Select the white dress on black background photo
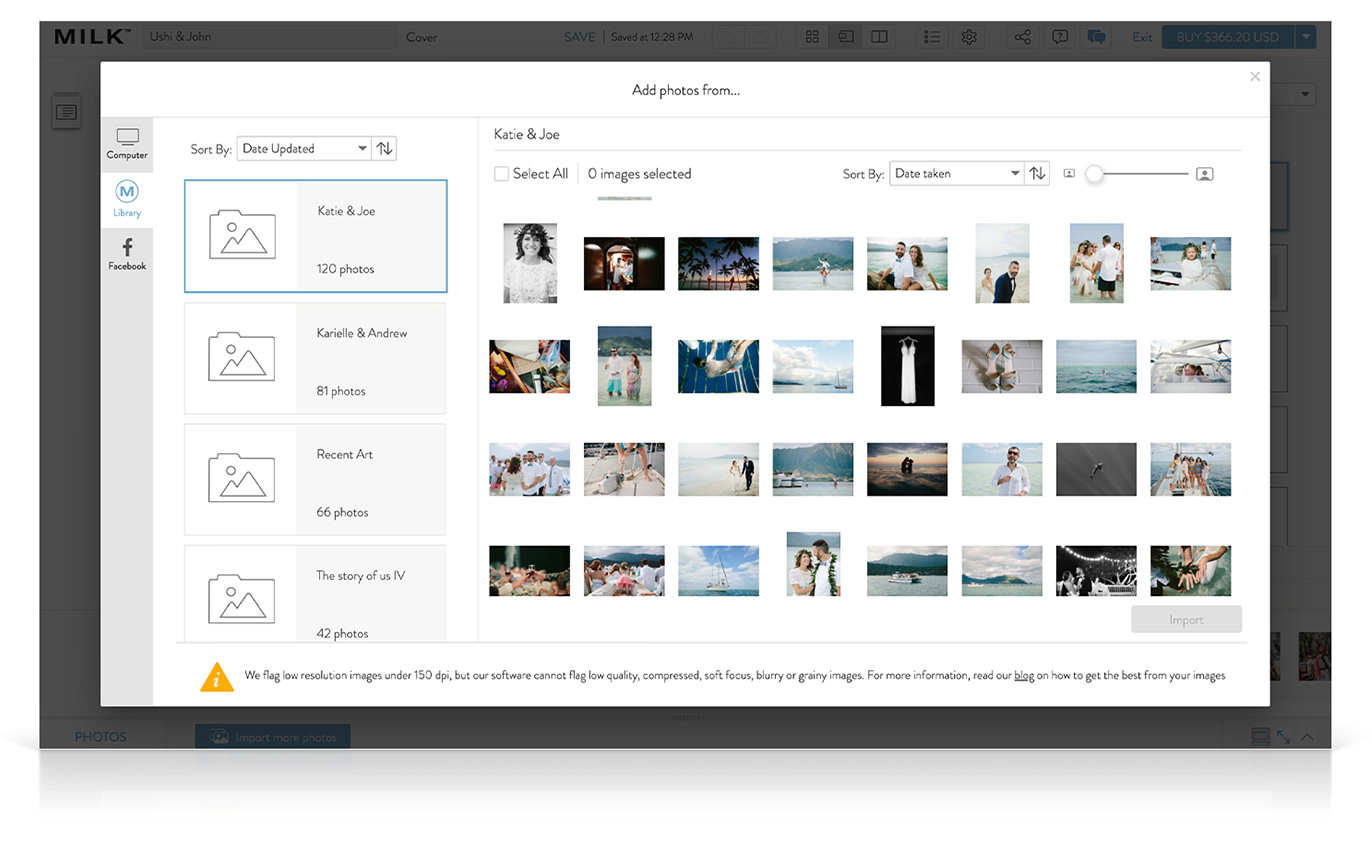Screen dimensions: 1372x860 [x=908, y=366]
